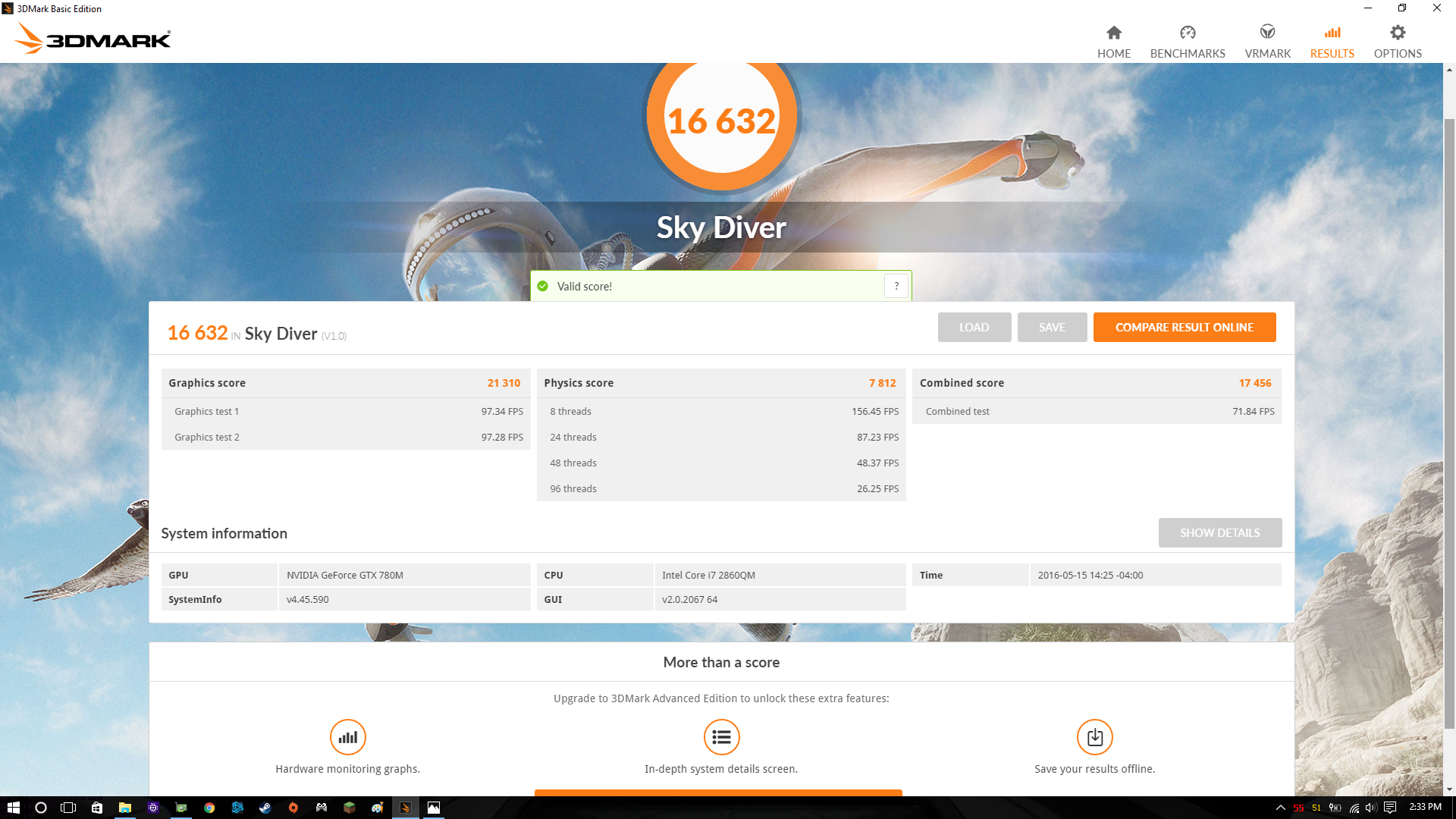Open File Explorer from the taskbar

125,808
